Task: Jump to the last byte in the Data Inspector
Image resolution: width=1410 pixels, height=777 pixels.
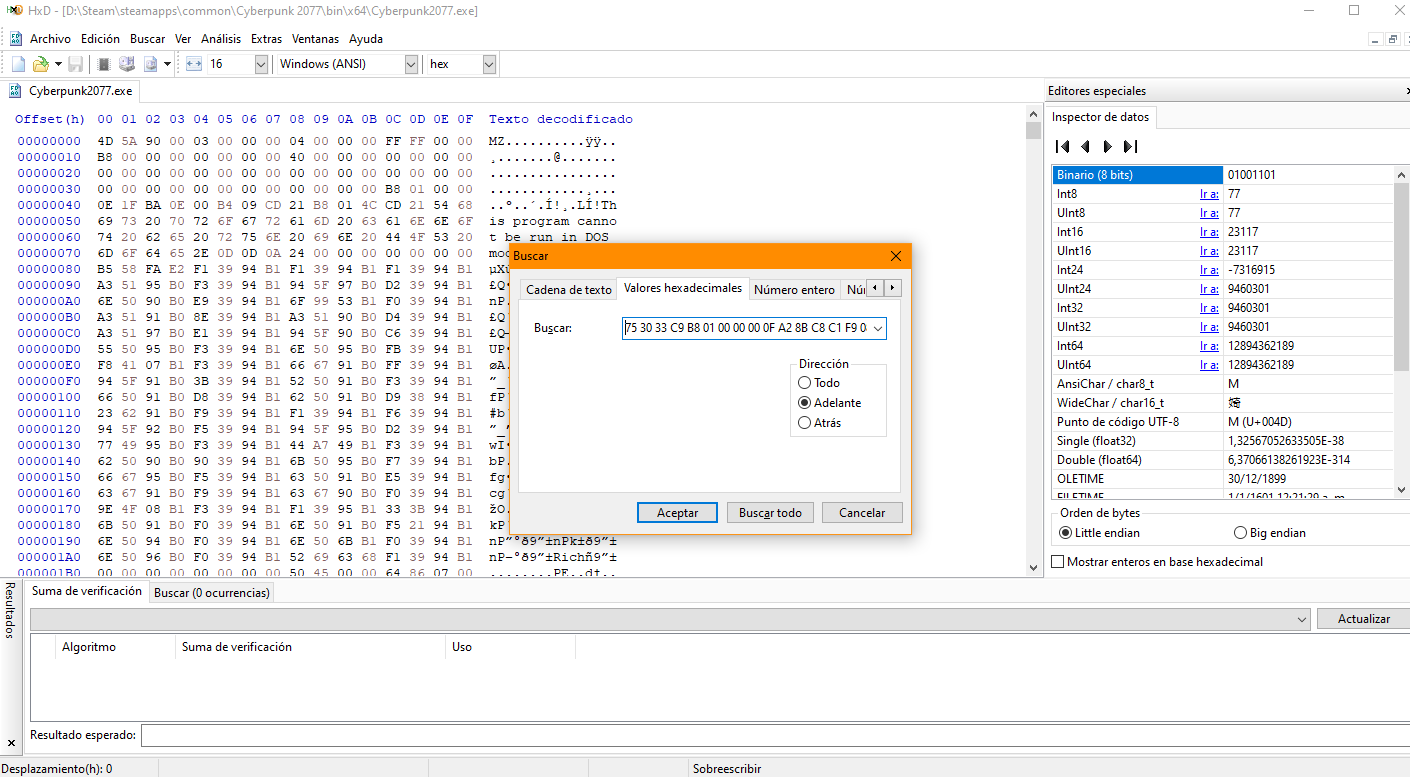Action: click(1130, 147)
